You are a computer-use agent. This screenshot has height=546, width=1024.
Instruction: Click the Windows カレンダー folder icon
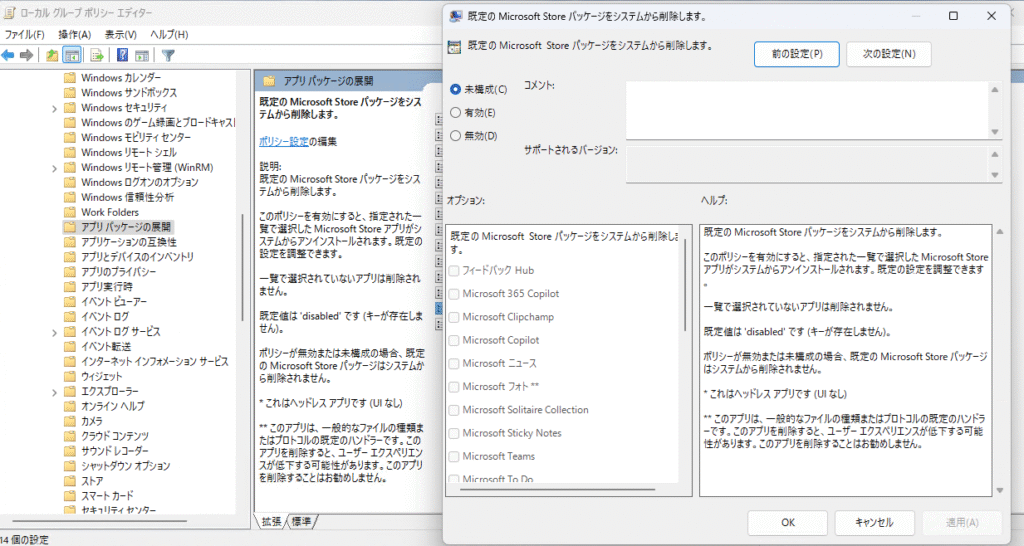[70, 78]
